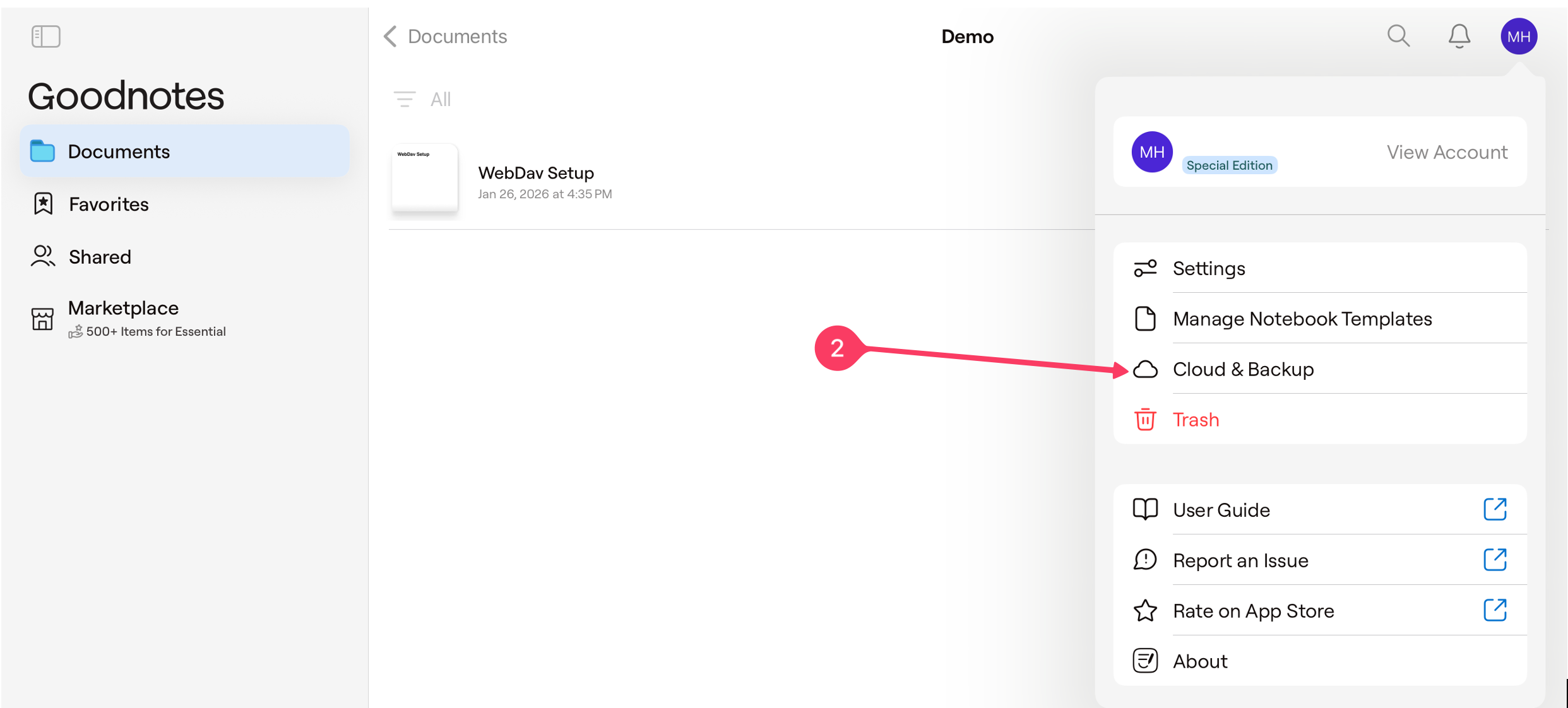
Task: Select Rate on App Store entry
Action: pyautogui.click(x=1320, y=610)
